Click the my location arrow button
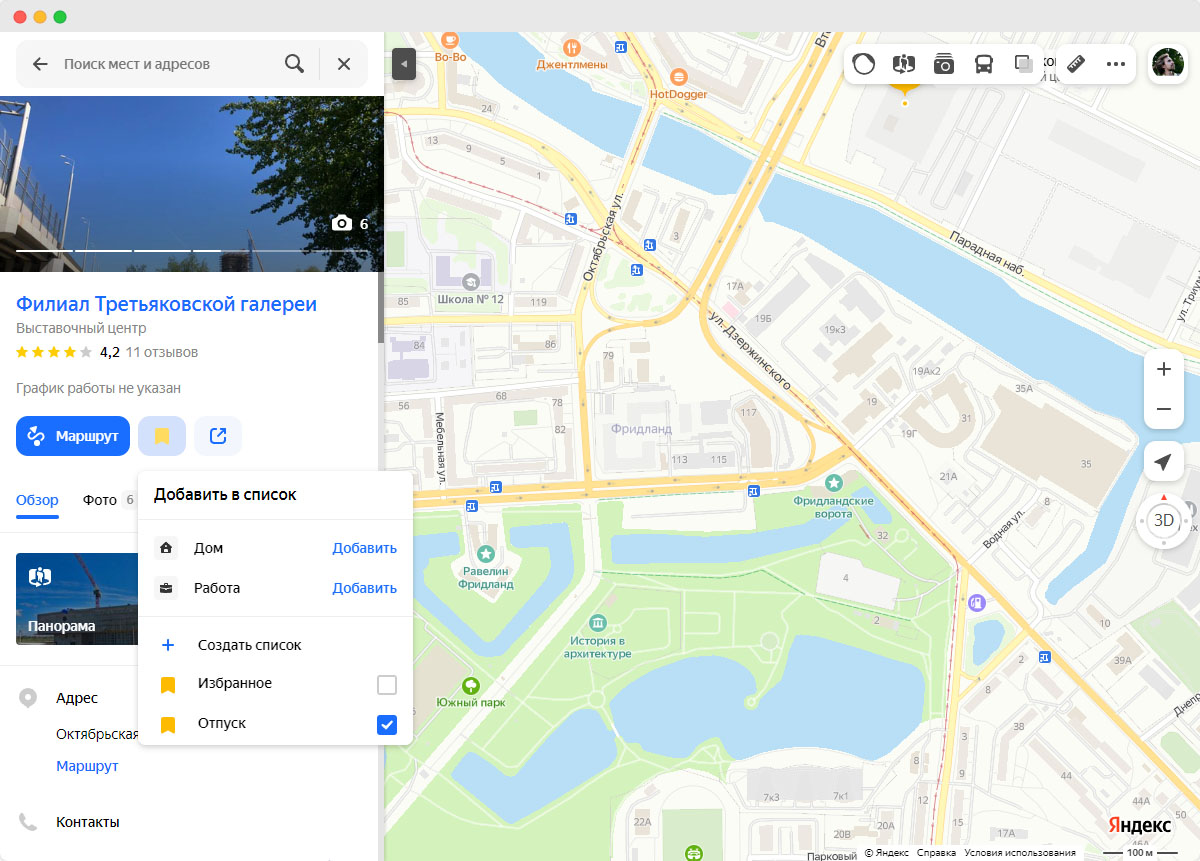Image resolution: width=1200 pixels, height=861 pixels. click(x=1163, y=461)
